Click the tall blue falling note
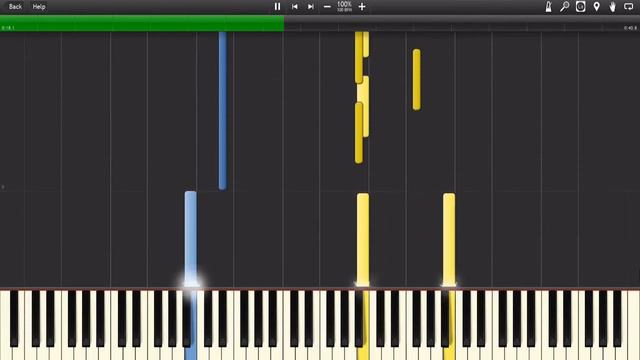Viewport: 640px width, 360px height. click(x=222, y=111)
